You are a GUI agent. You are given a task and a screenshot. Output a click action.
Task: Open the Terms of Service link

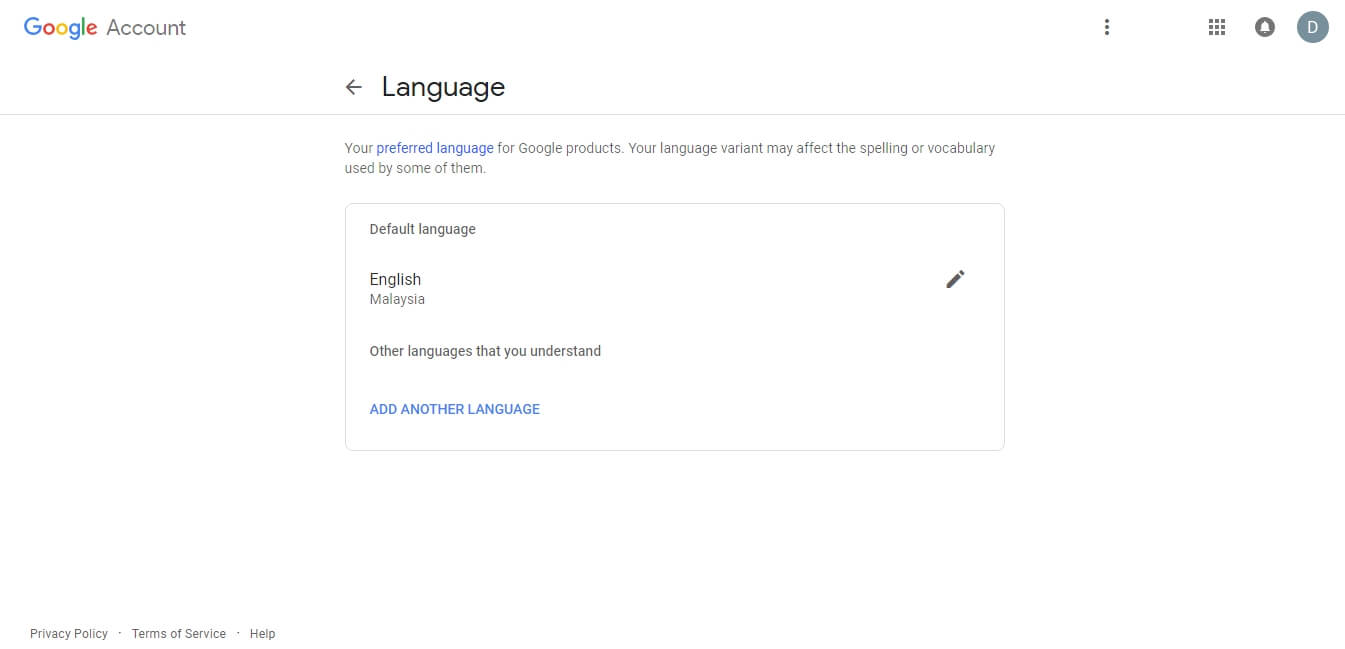point(178,633)
